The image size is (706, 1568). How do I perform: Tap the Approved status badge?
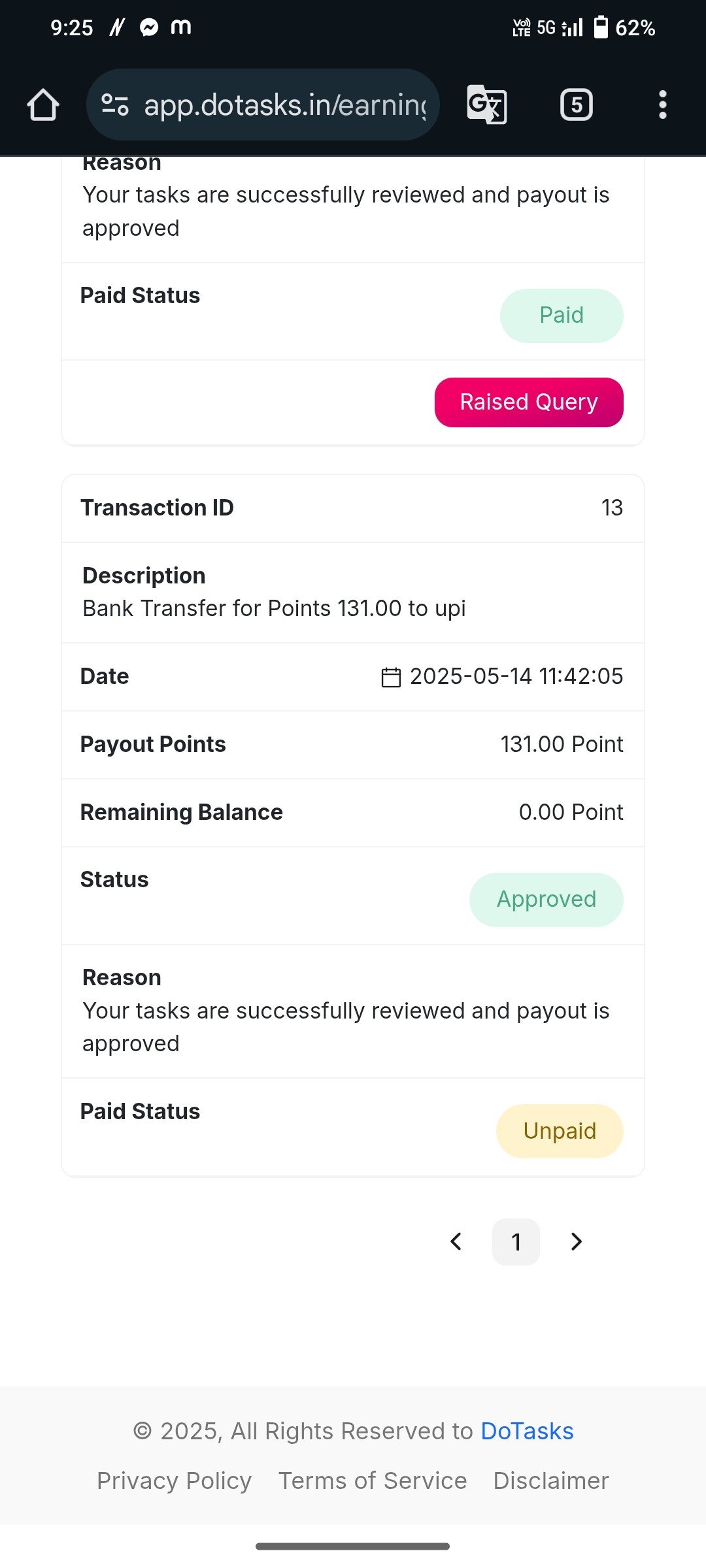point(546,900)
